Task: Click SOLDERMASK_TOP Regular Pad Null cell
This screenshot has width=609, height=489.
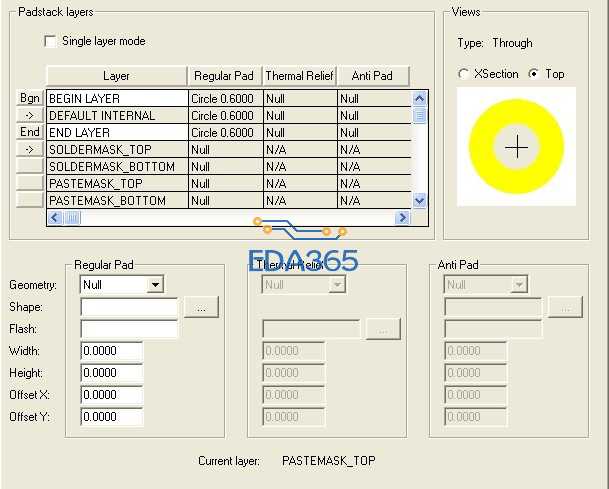Action: click(226, 150)
